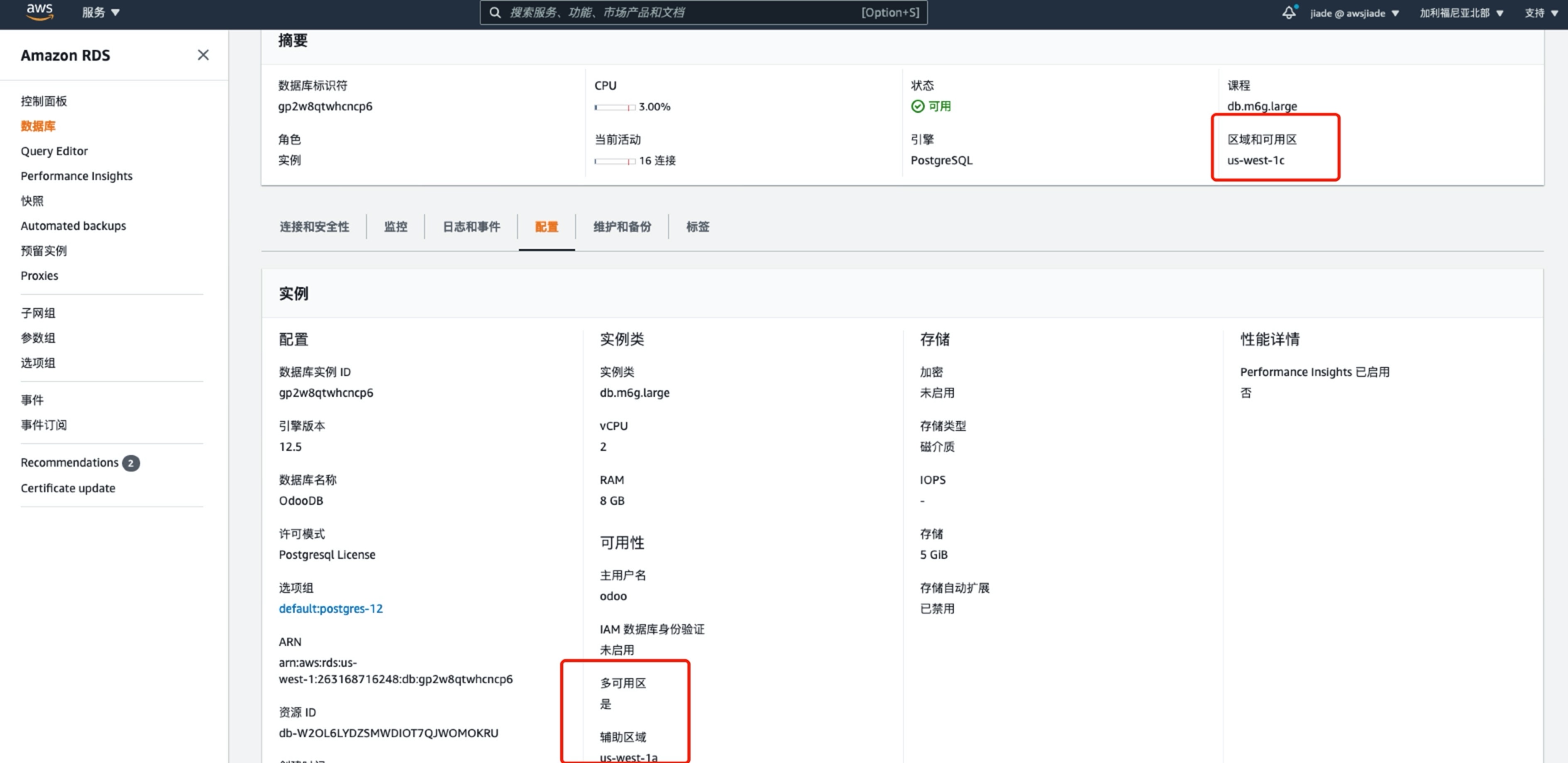Image resolution: width=1568 pixels, height=763 pixels.
Task: Switch to the 监控 tab
Action: (396, 227)
